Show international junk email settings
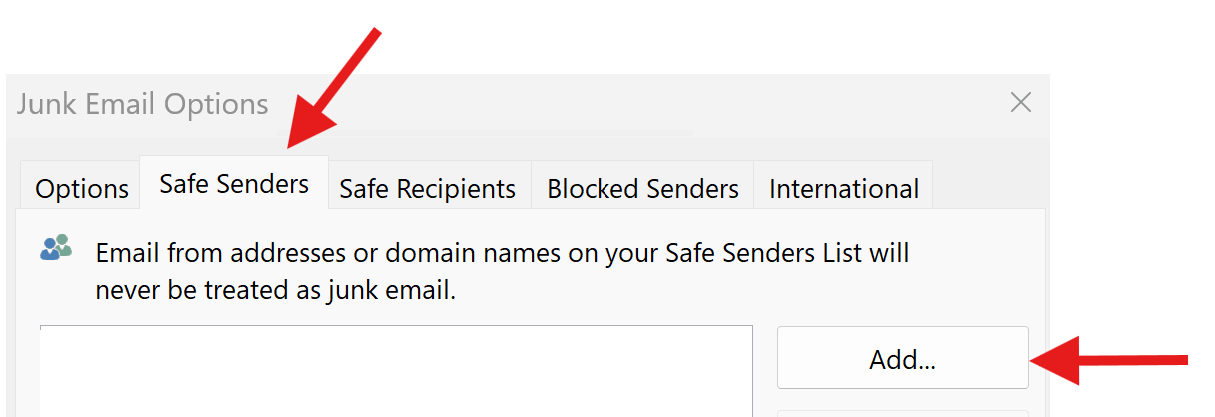The height and width of the screenshot is (417, 1215). point(844,189)
